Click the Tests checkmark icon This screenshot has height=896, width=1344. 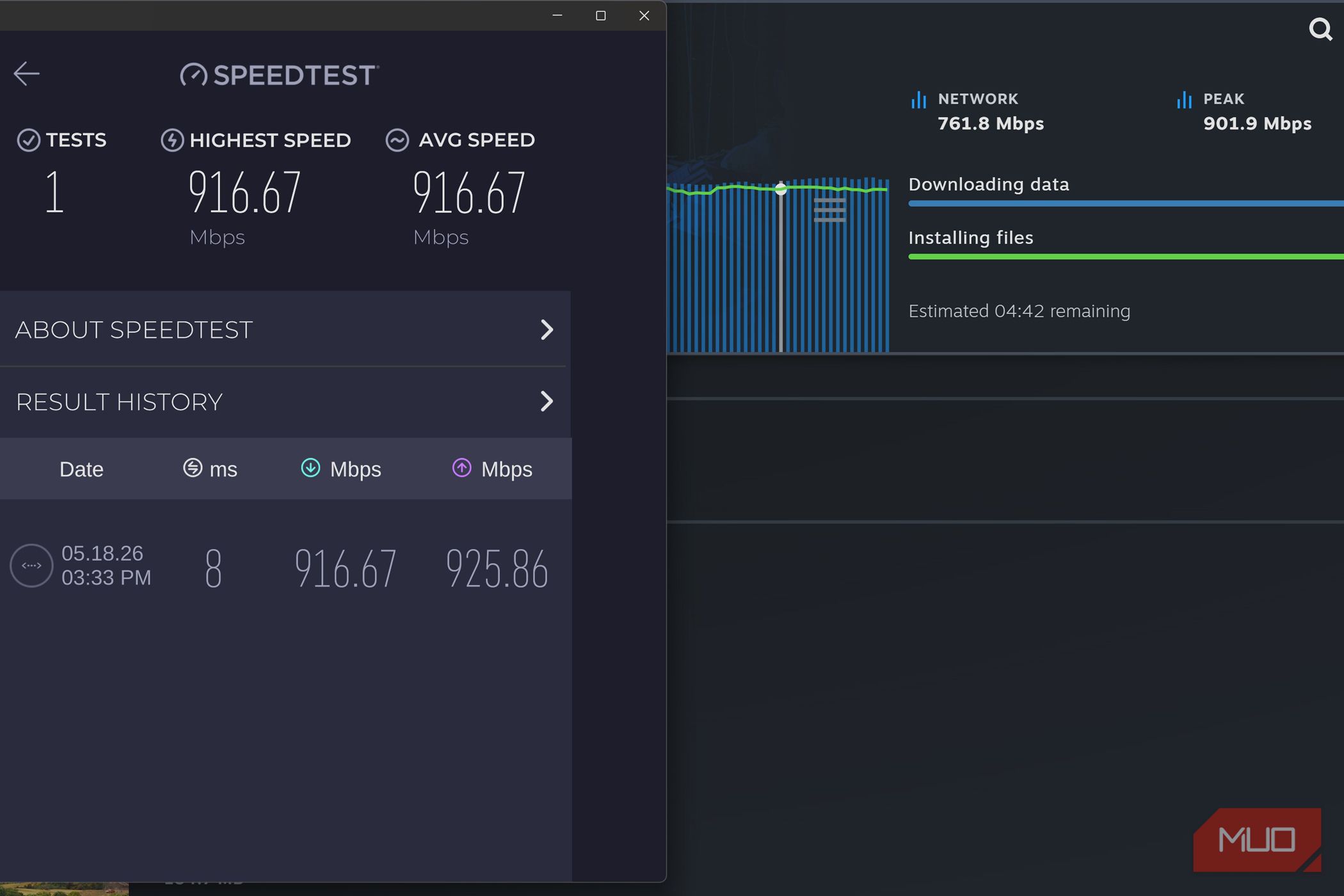pyautogui.click(x=28, y=140)
